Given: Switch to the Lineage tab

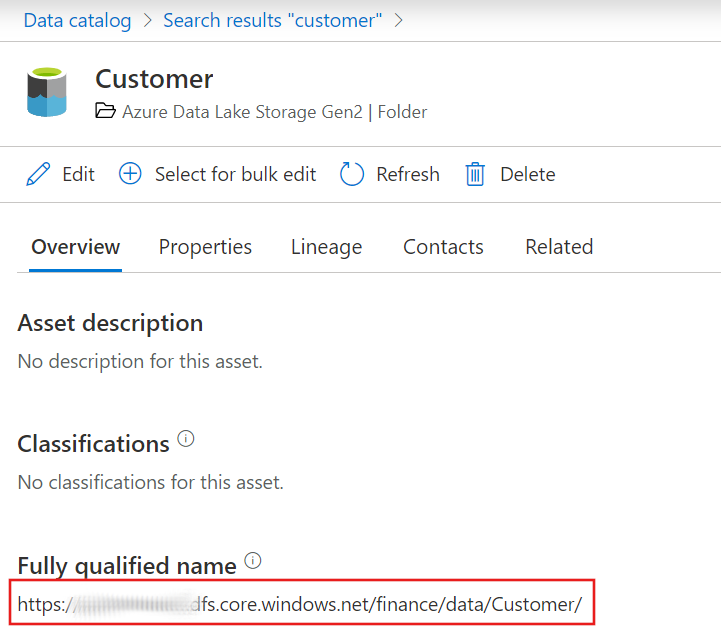Looking at the screenshot, I should click(x=326, y=247).
